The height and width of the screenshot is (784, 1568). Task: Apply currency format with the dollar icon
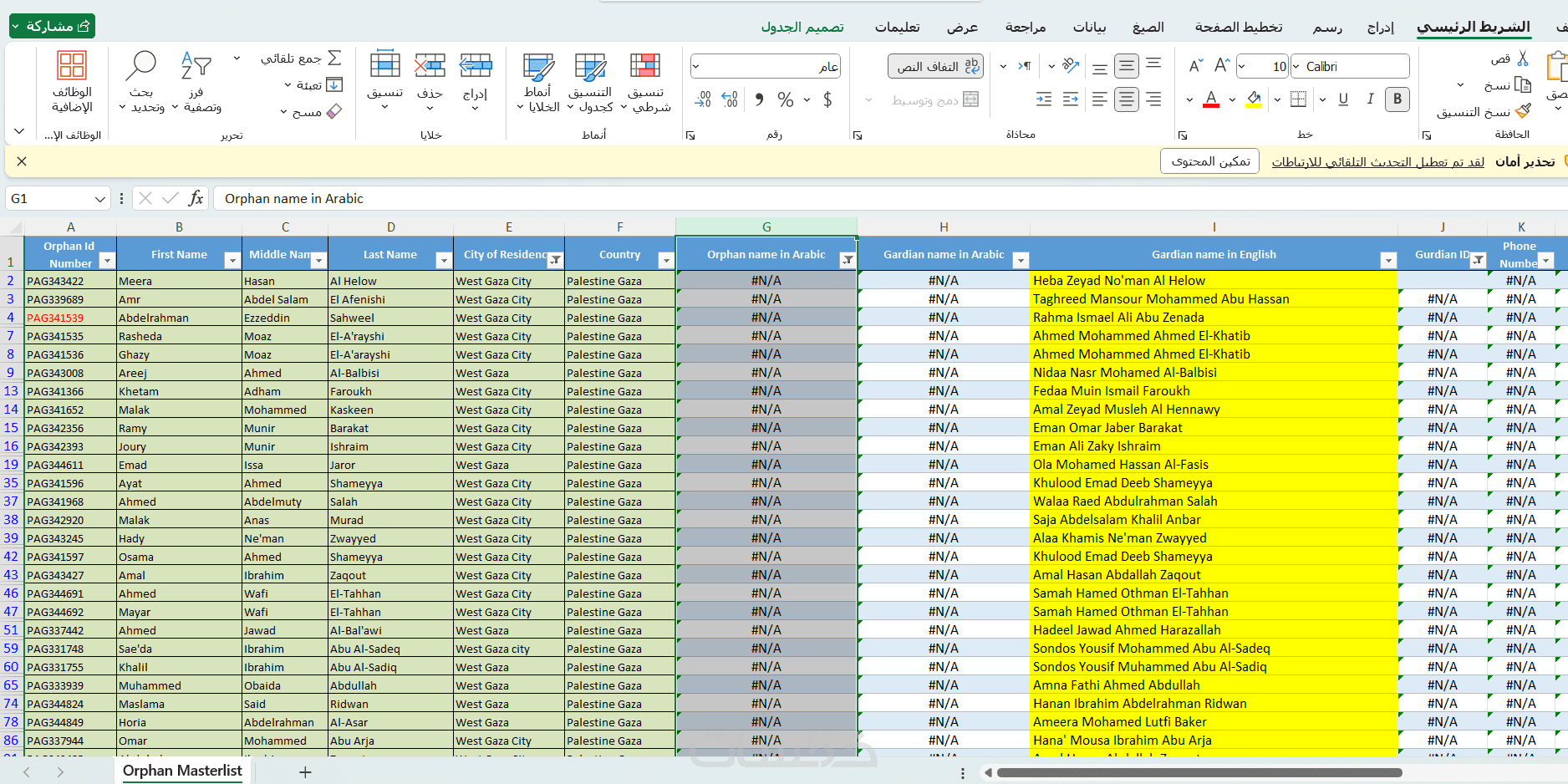click(827, 99)
